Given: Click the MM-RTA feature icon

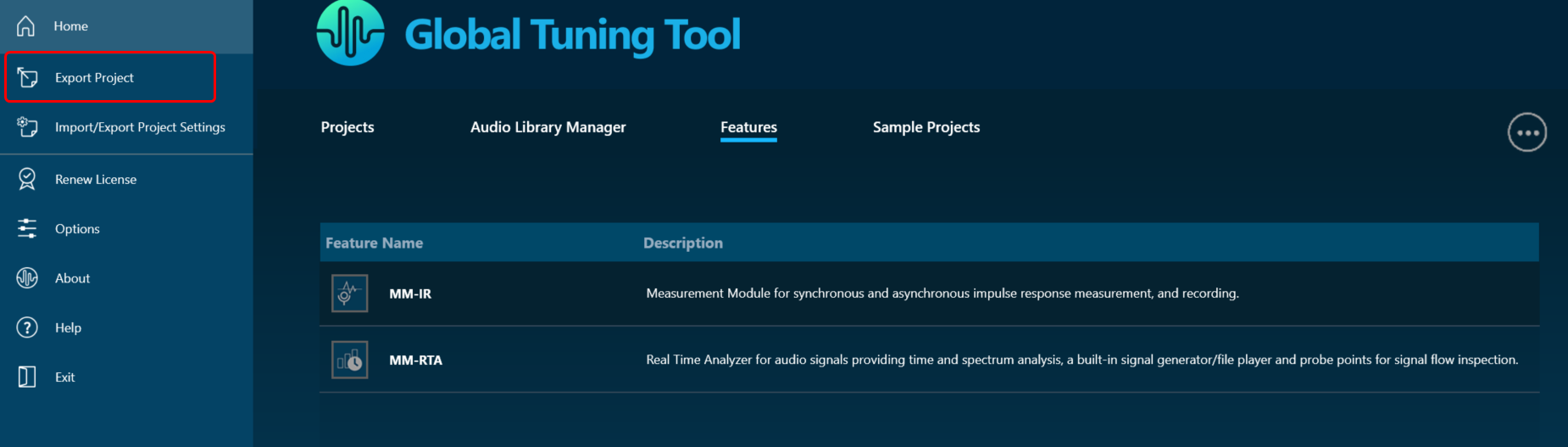Looking at the screenshot, I should click(349, 360).
